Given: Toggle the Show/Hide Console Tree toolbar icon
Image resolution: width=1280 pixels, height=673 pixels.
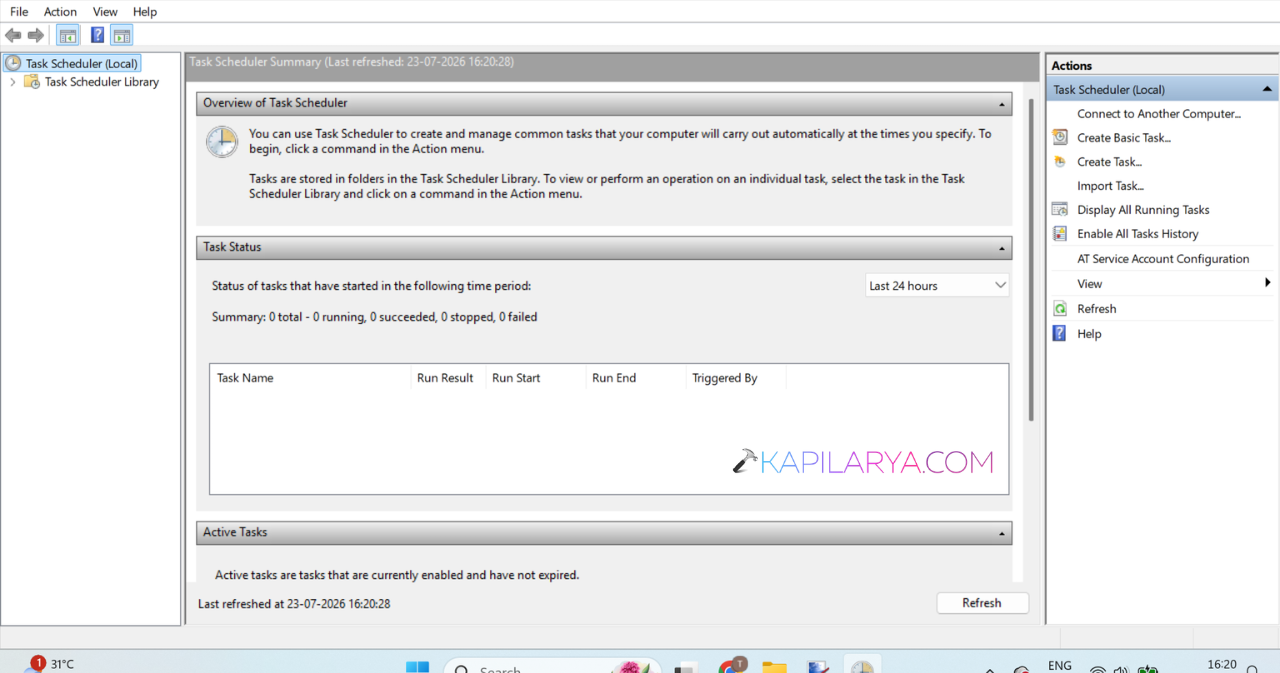Looking at the screenshot, I should [x=68, y=36].
